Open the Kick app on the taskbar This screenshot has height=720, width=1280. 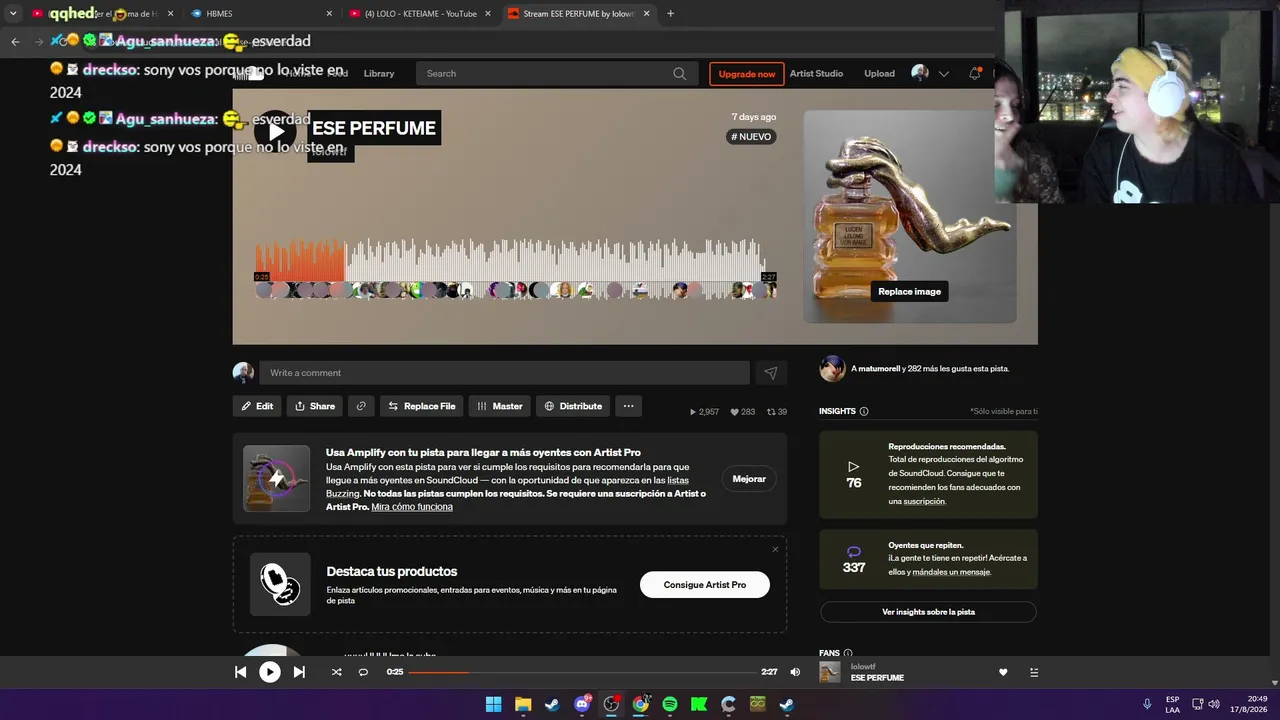699,704
